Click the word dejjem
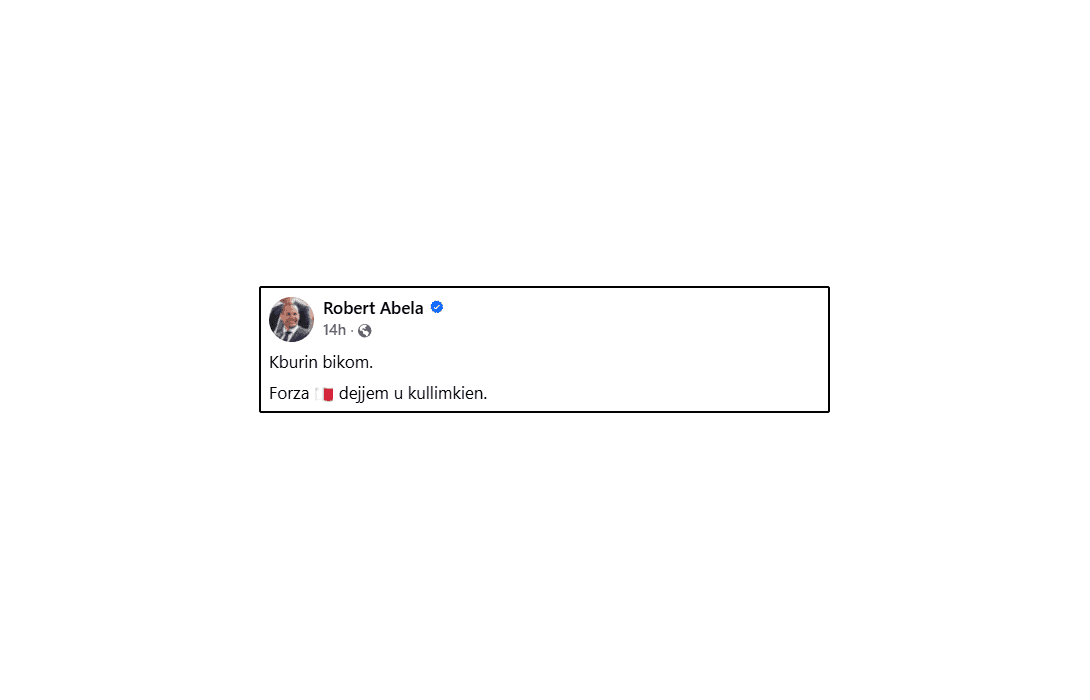Screen dimensions: 1090x700 (364, 393)
